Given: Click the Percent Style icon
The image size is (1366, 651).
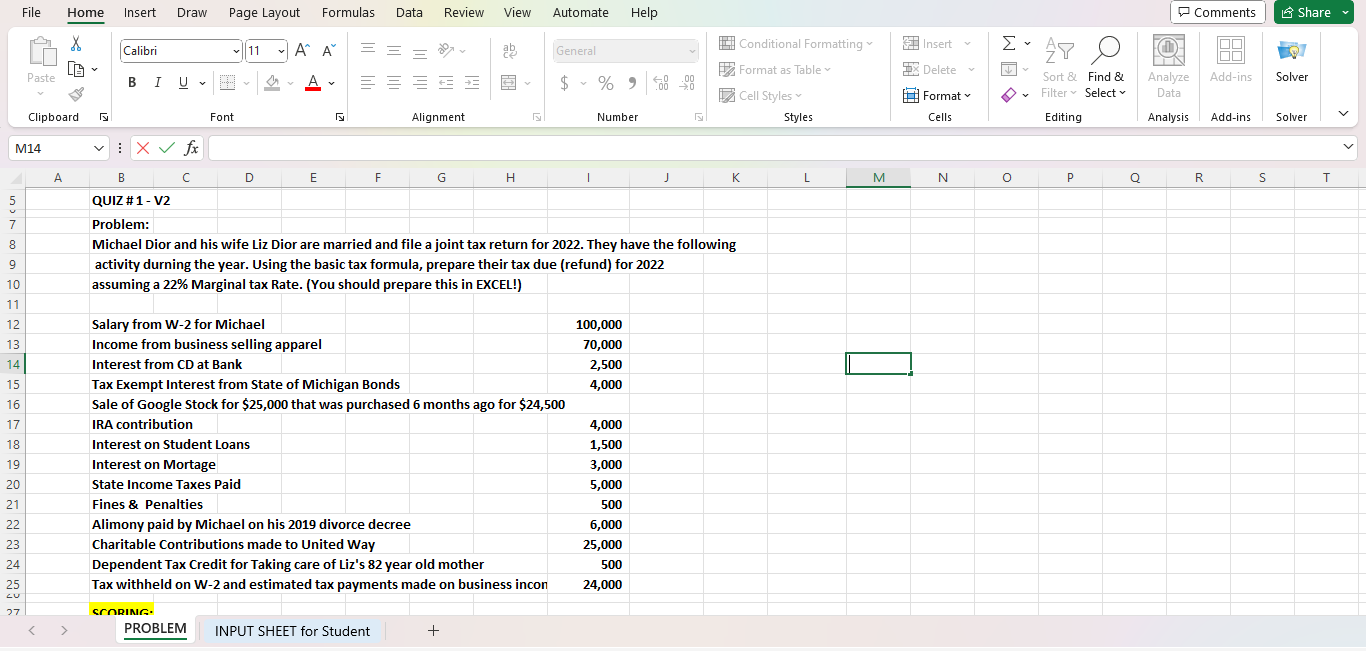Looking at the screenshot, I should 605,84.
